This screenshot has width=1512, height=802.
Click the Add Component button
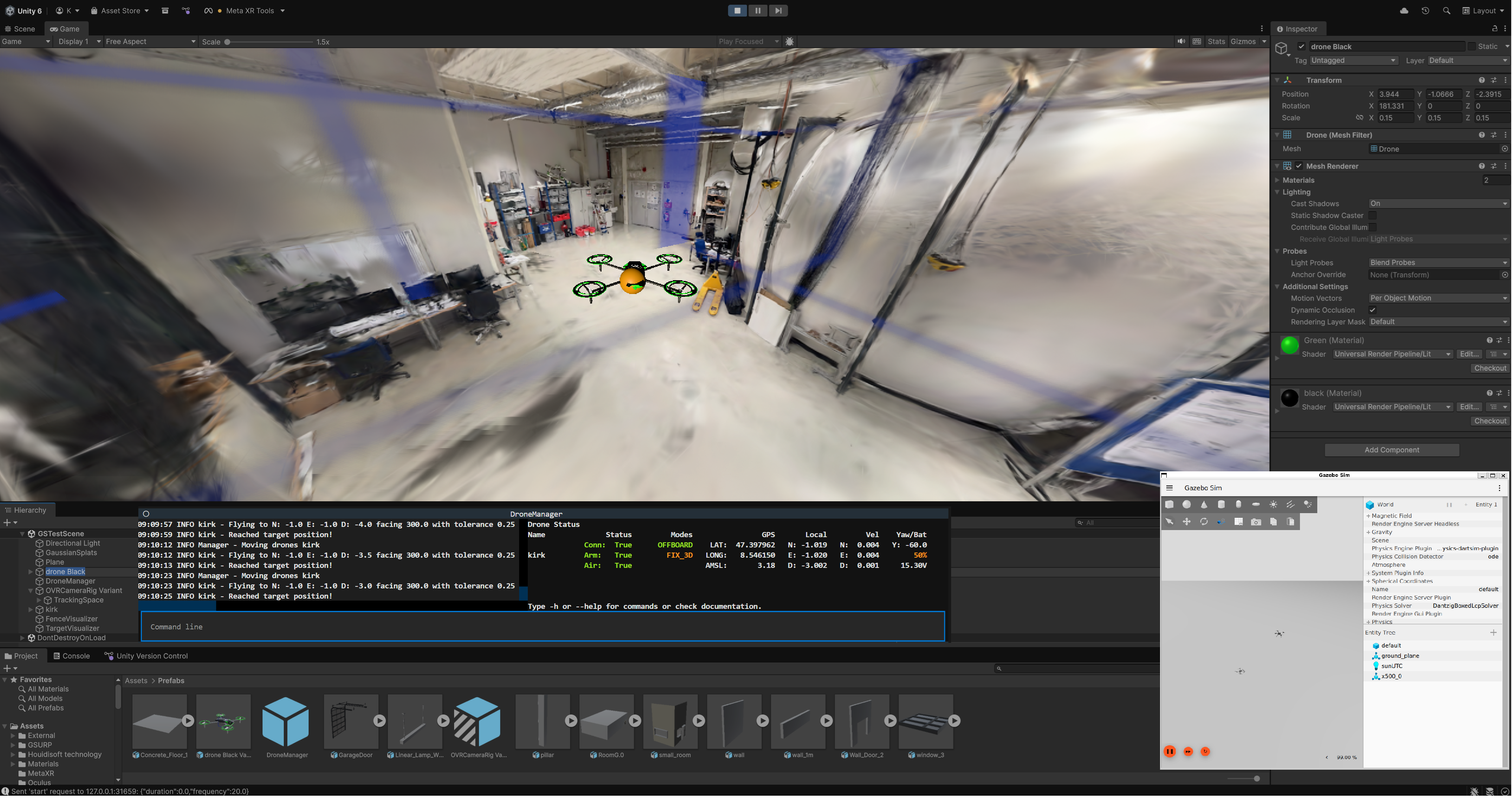1392,450
